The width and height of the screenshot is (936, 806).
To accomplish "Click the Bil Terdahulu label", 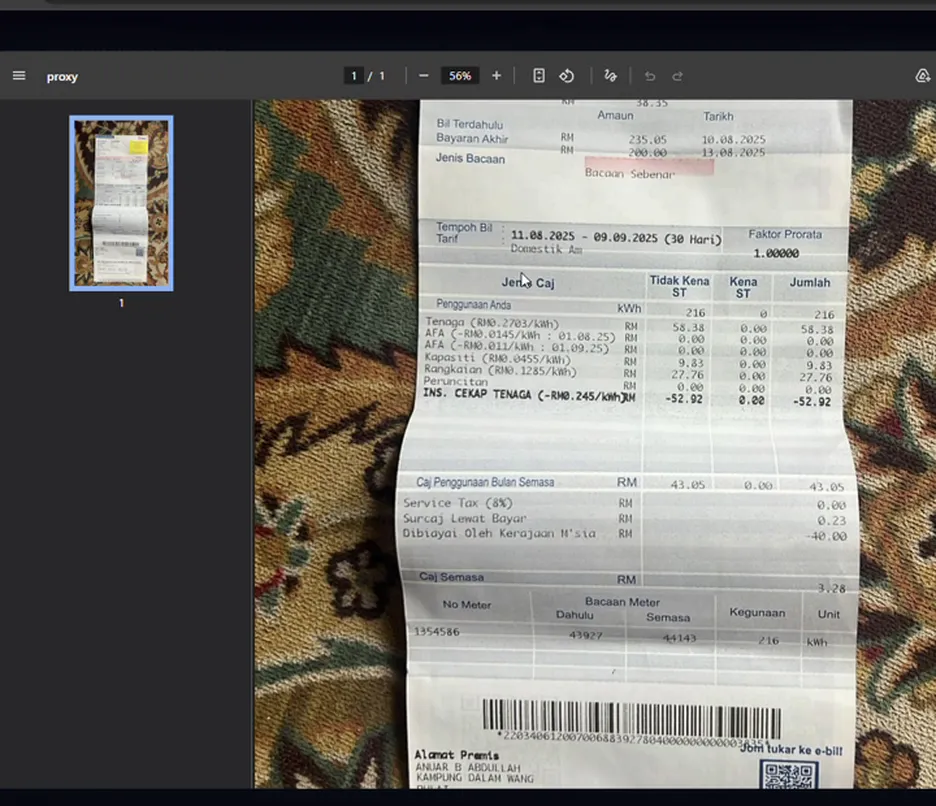I will pos(470,124).
